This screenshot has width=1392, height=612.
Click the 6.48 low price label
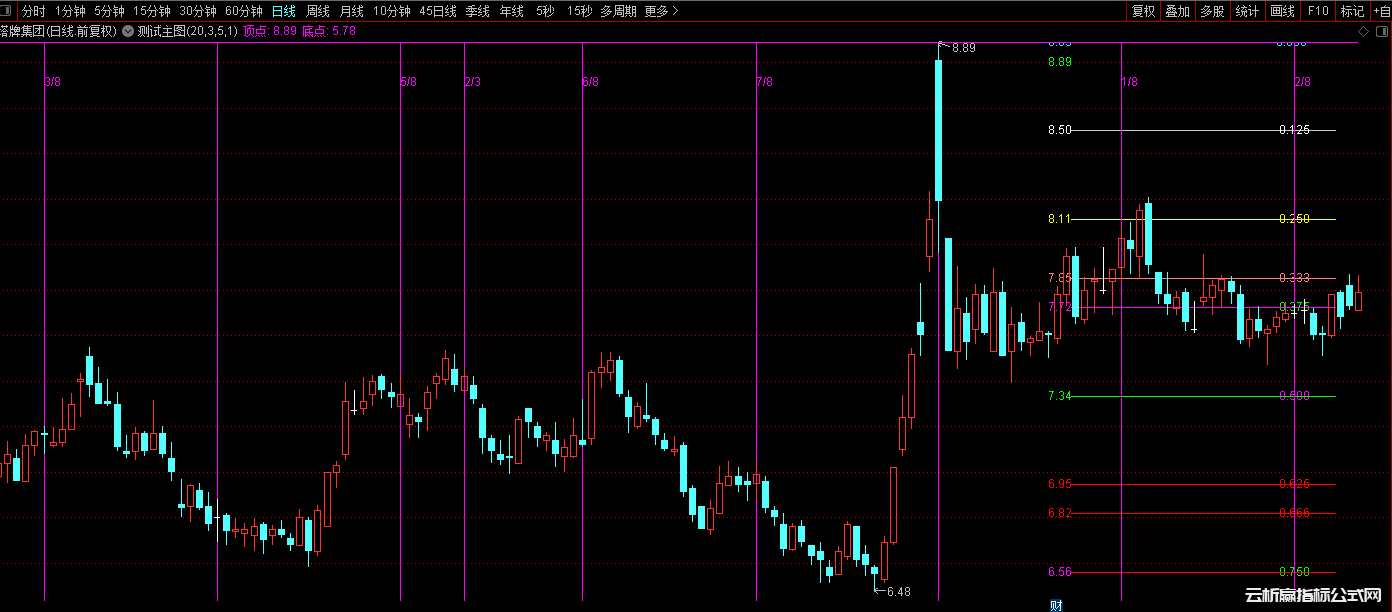(x=897, y=592)
